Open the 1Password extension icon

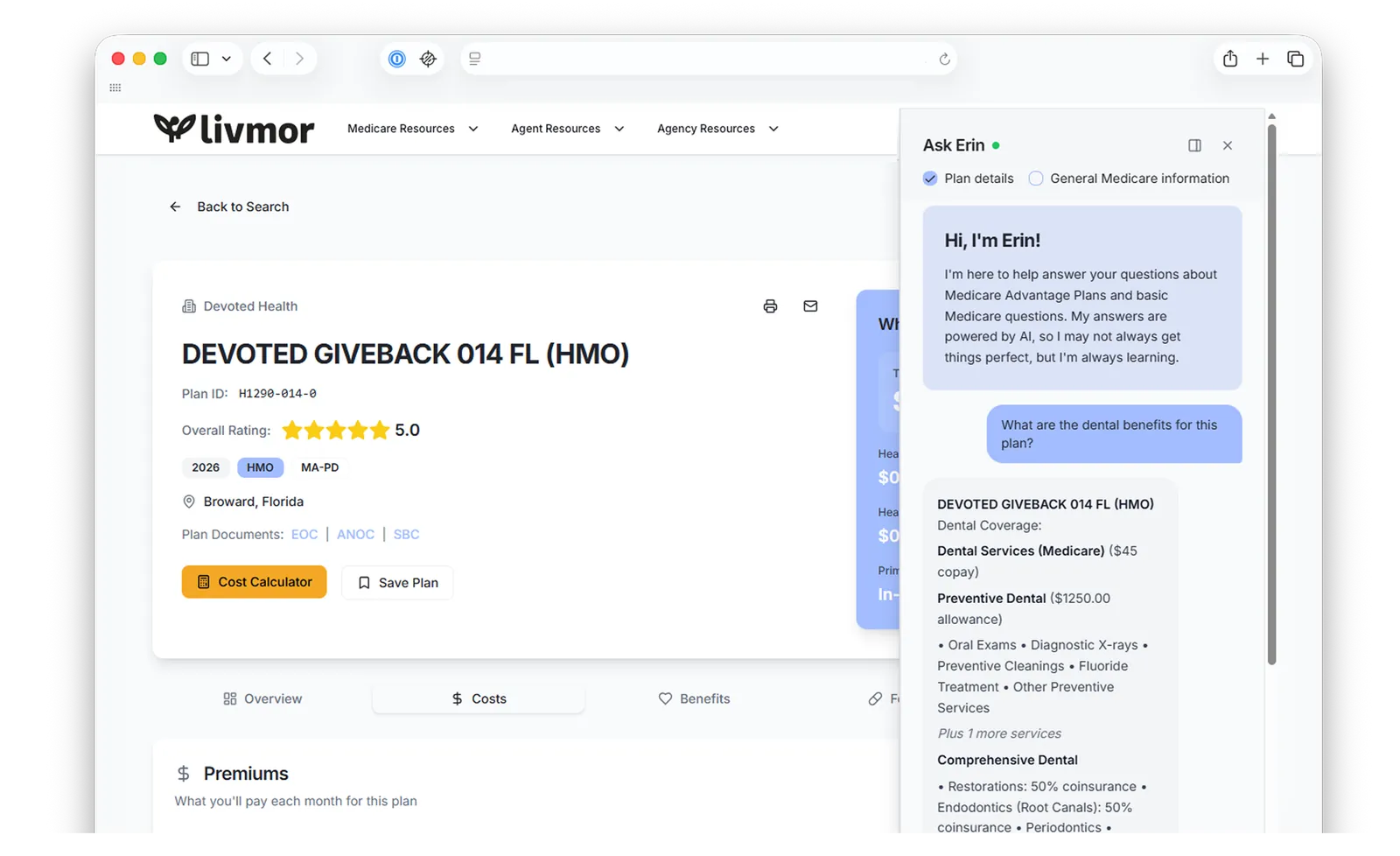tap(397, 59)
